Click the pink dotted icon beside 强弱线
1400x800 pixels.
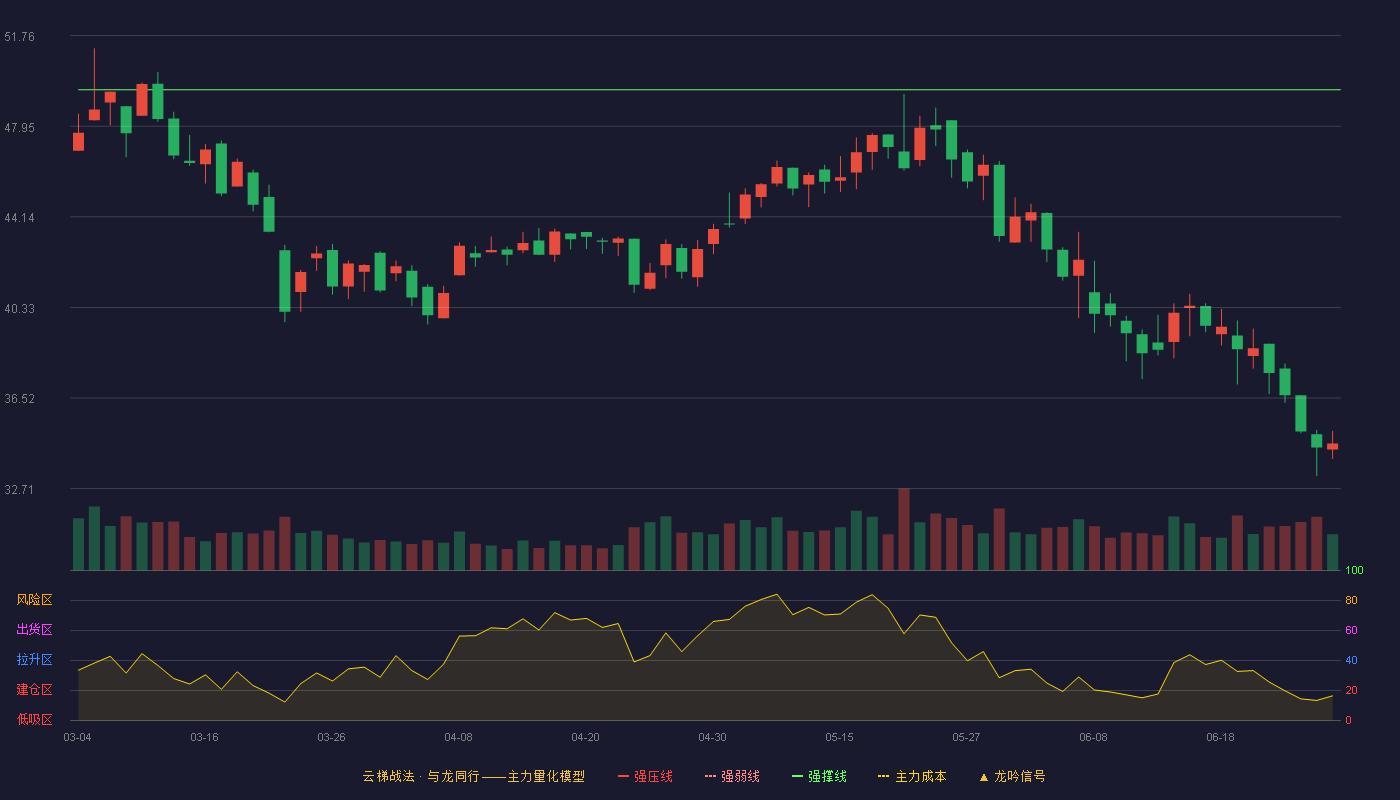pos(710,776)
